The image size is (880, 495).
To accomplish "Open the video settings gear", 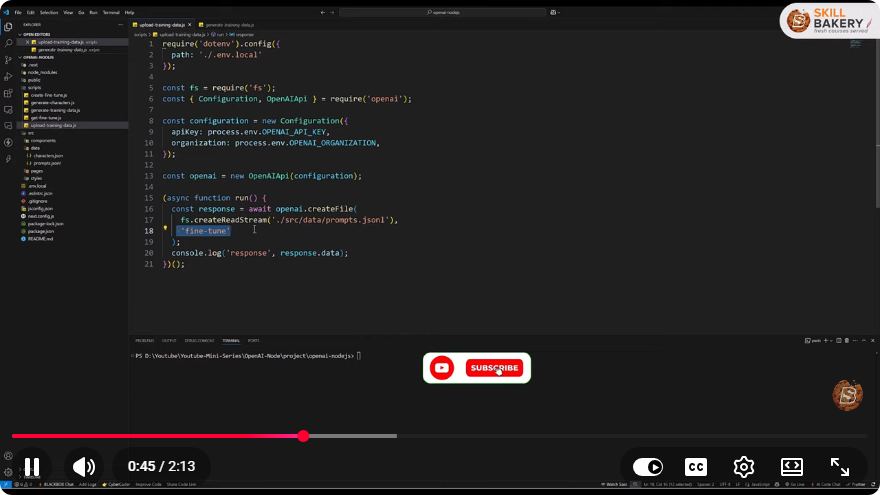I will click(744, 466).
